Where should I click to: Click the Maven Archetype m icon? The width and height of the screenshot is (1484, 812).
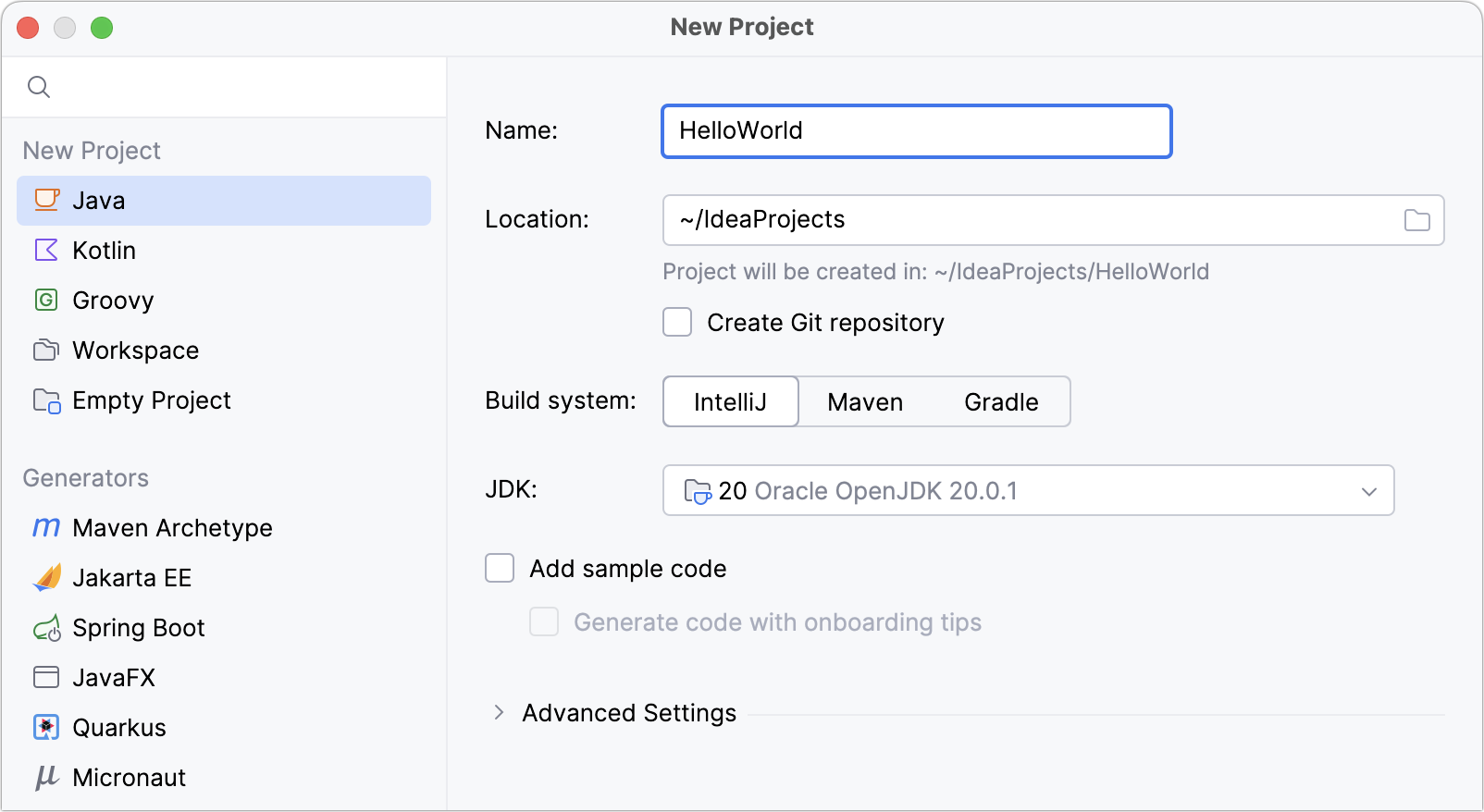tap(46, 527)
